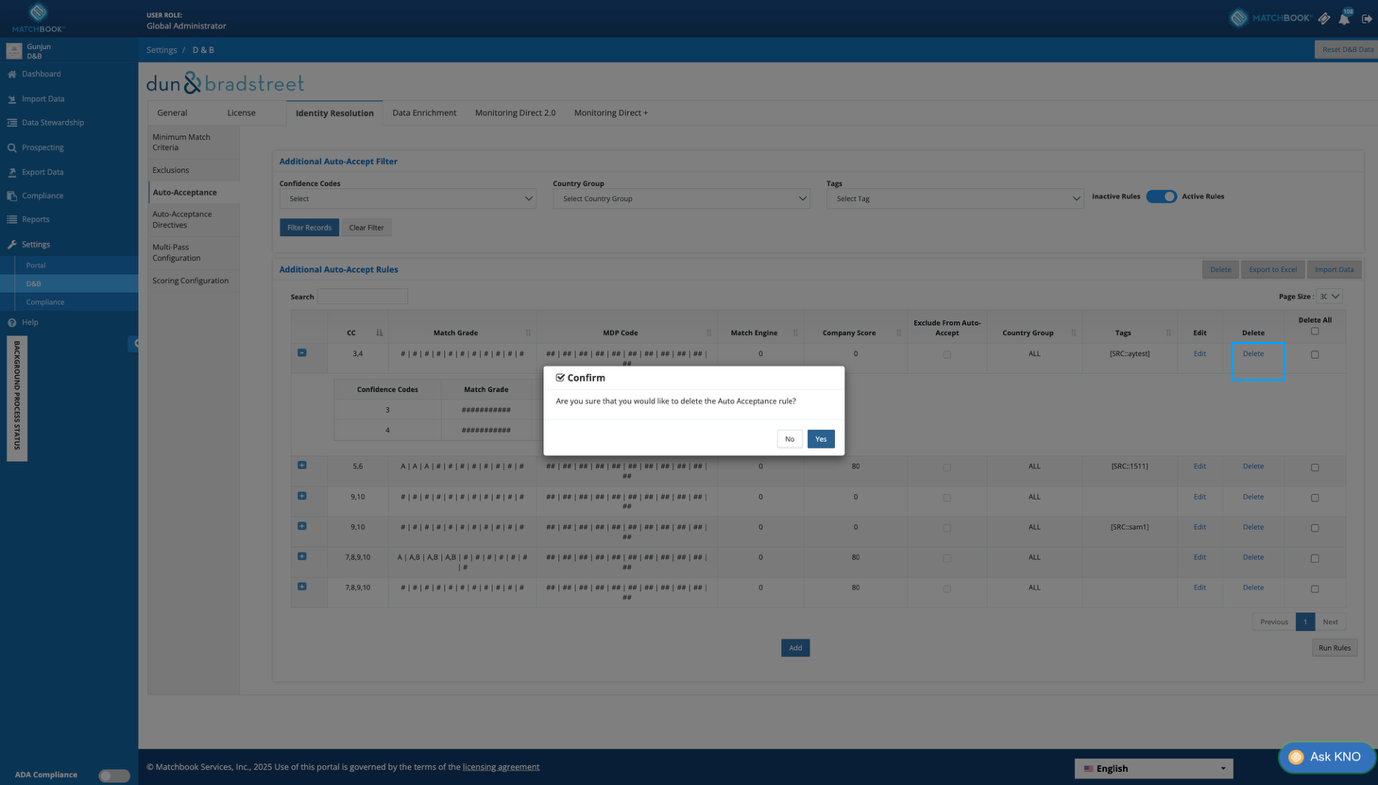Click the Prospecting magnifier icon

click(x=12, y=147)
